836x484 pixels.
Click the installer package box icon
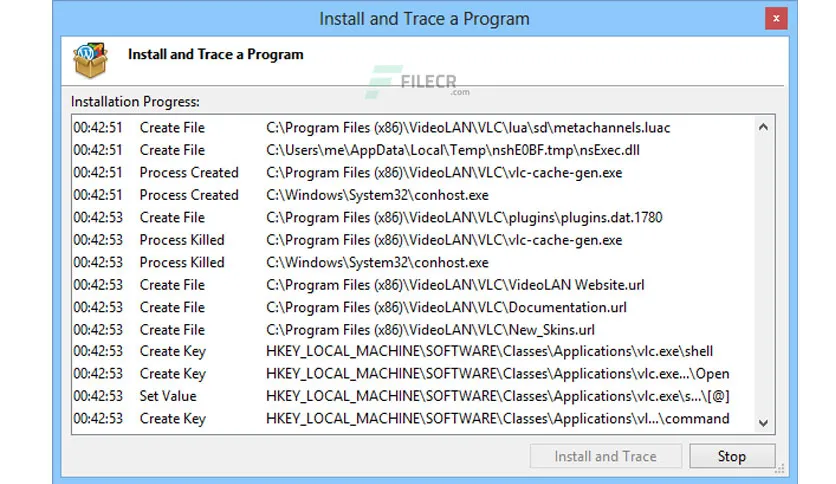point(90,60)
